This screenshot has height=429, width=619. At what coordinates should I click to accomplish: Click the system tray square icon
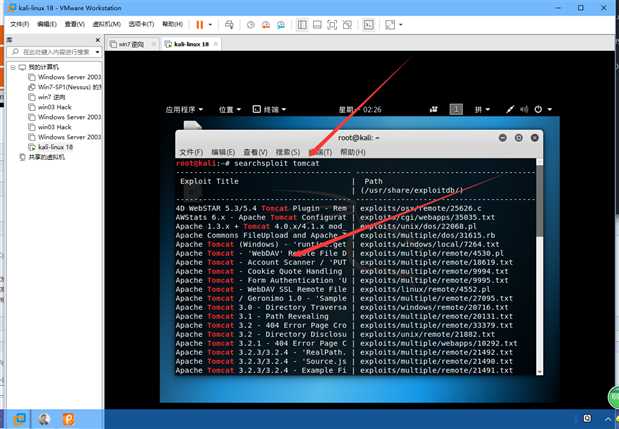tap(587, 418)
